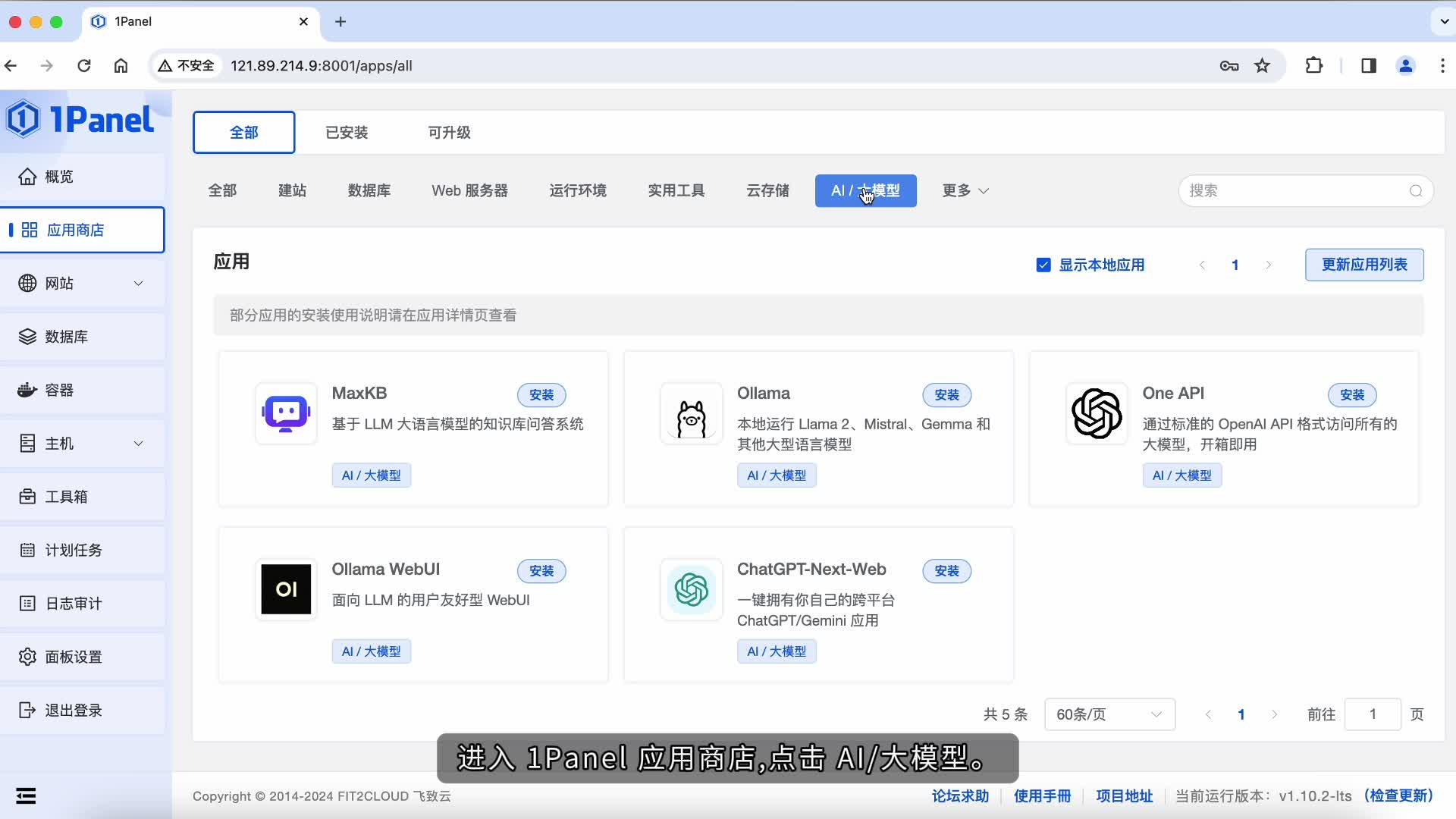
Task: Open the 60 items per page dropdown
Action: pos(1109,714)
